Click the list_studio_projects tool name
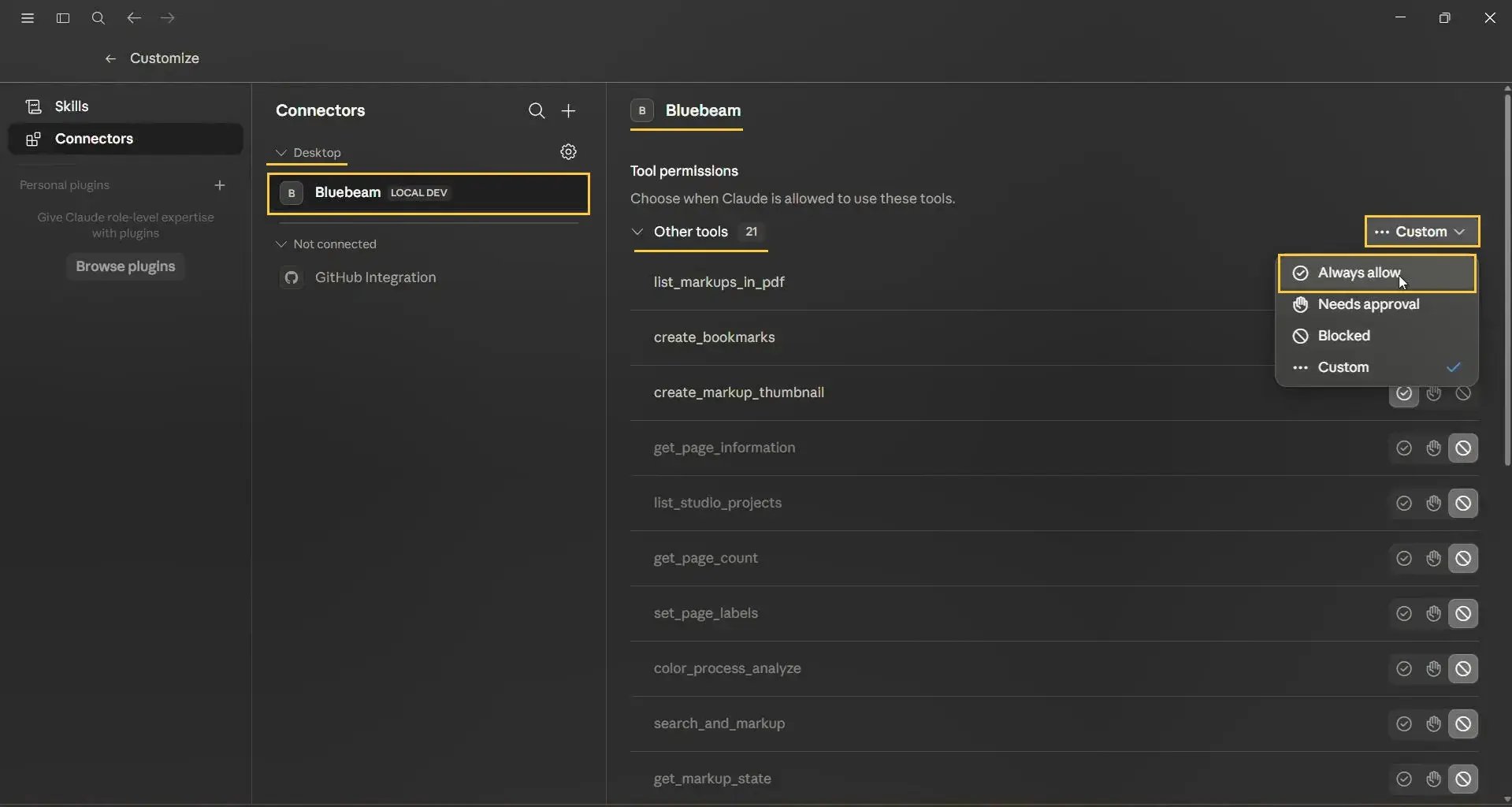 (718, 503)
